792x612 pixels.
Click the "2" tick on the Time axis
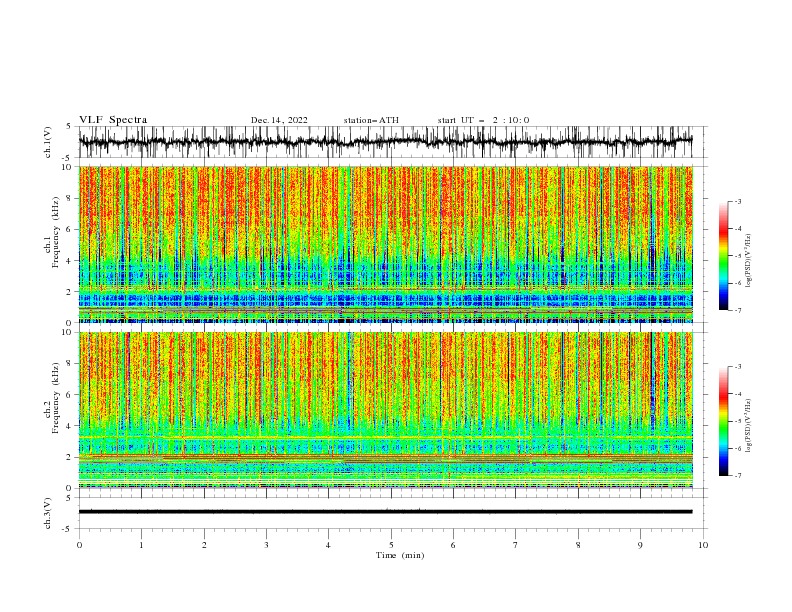click(204, 545)
